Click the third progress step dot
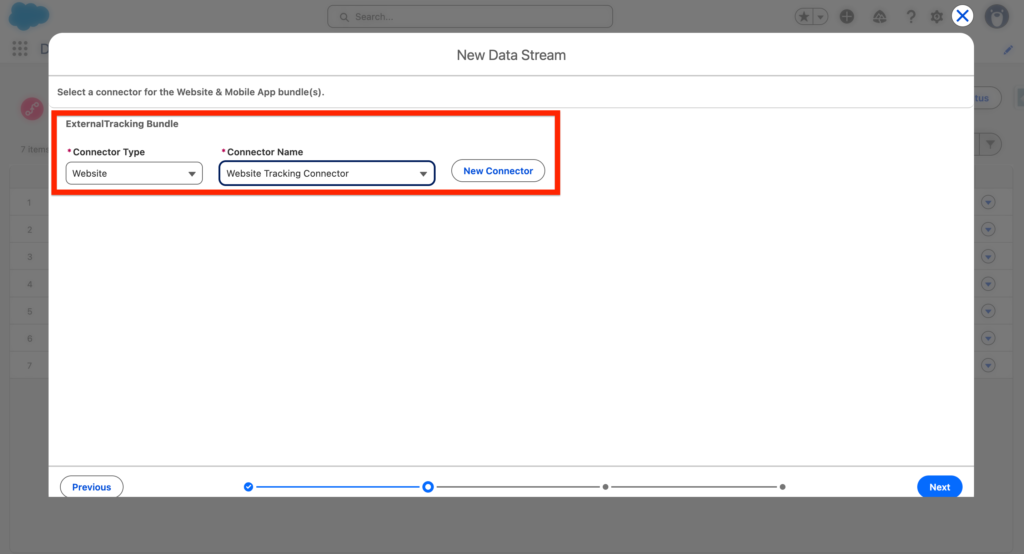The image size is (1024, 554). pos(605,487)
